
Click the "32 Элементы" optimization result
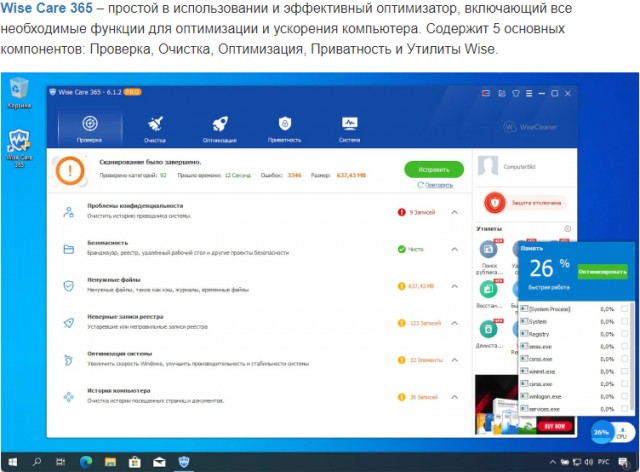pyautogui.click(x=426, y=360)
